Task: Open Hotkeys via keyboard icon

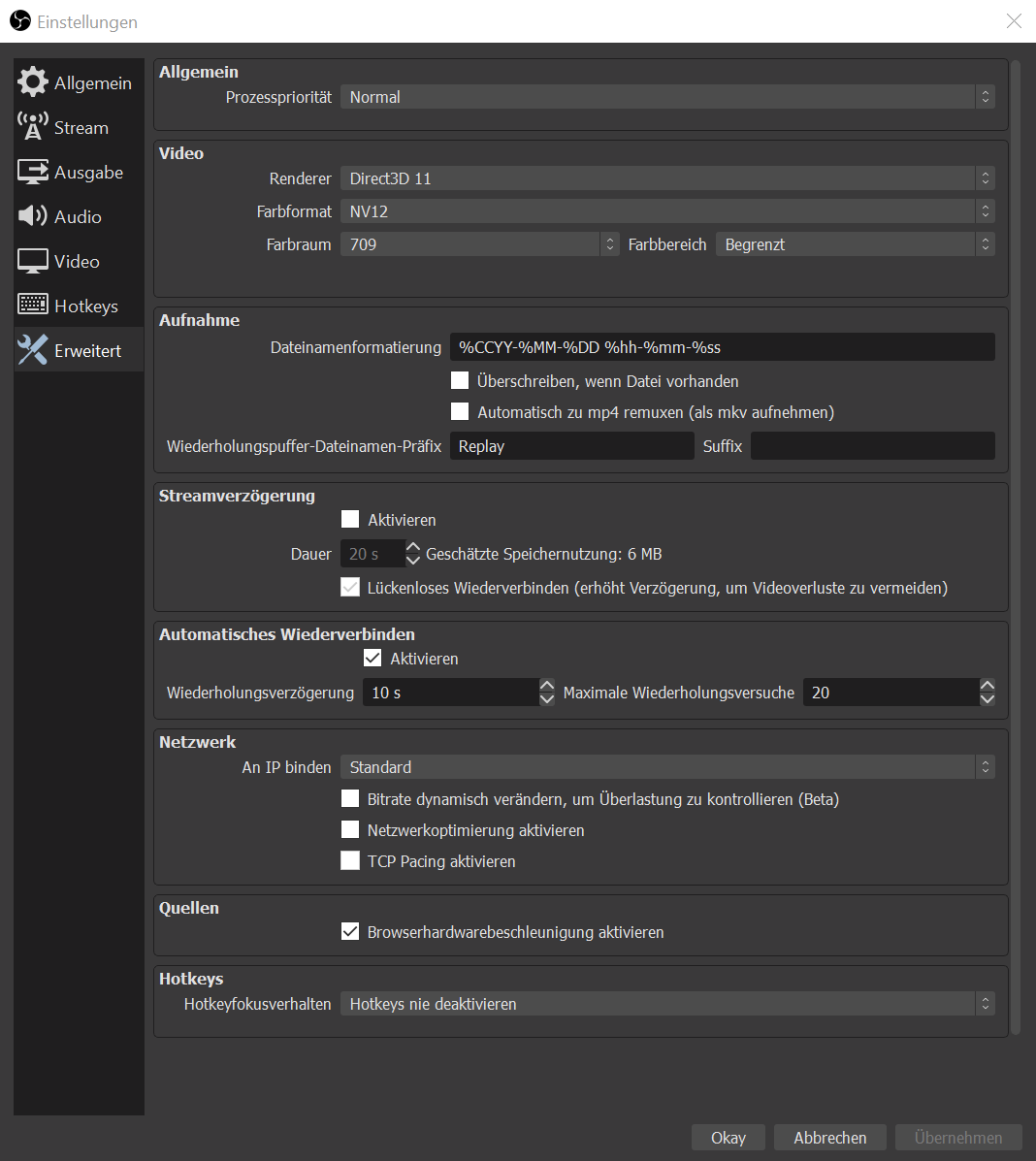Action: click(x=33, y=306)
